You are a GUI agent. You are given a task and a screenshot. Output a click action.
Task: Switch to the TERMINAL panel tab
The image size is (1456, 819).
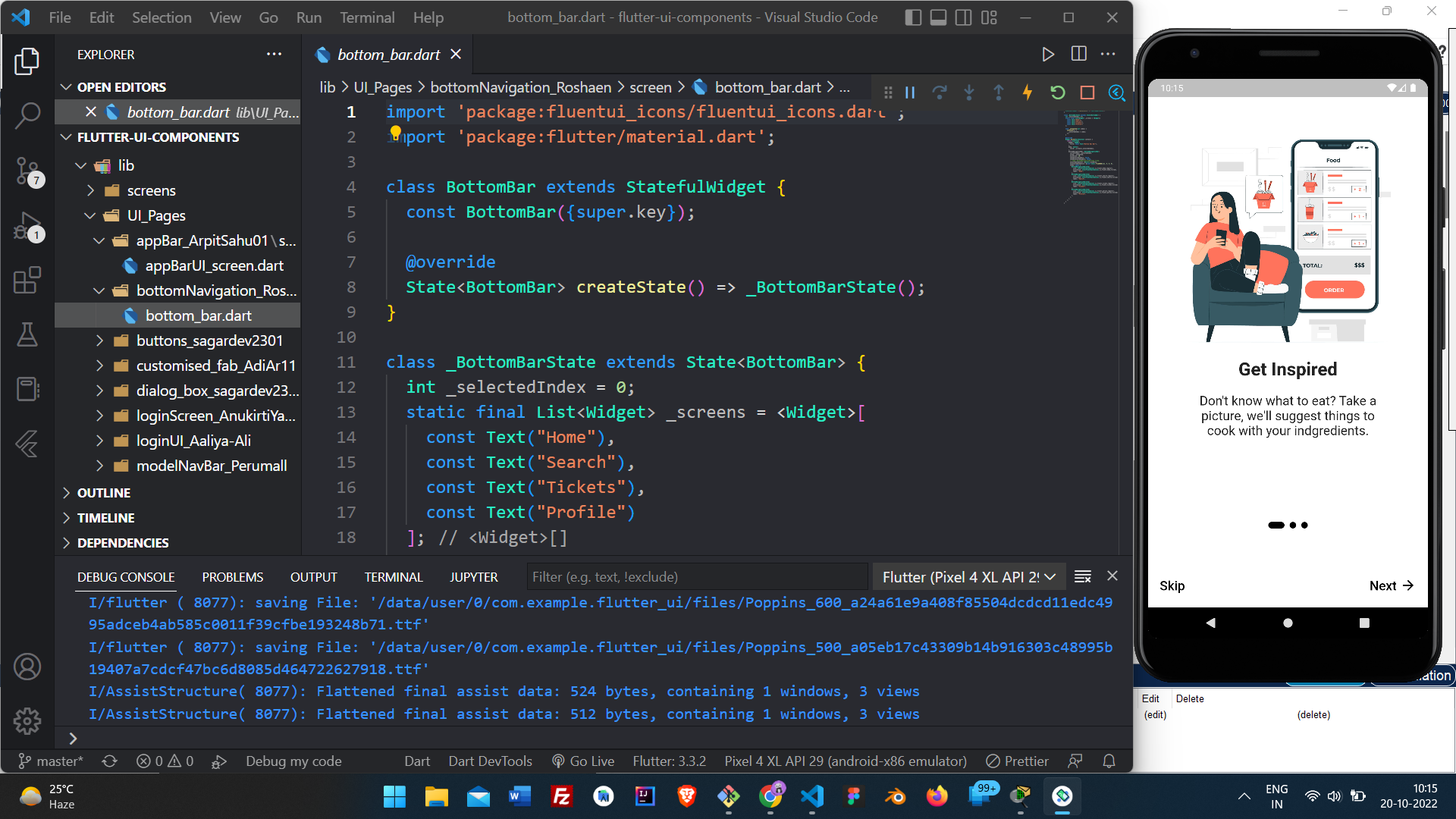[x=394, y=577]
